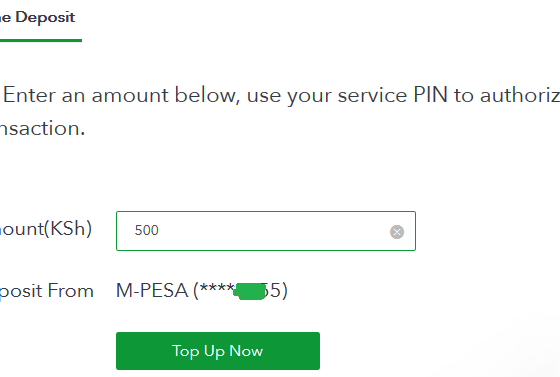Click the word "M-PESA" in the Deposit From row
The width and height of the screenshot is (560, 377).
point(152,291)
